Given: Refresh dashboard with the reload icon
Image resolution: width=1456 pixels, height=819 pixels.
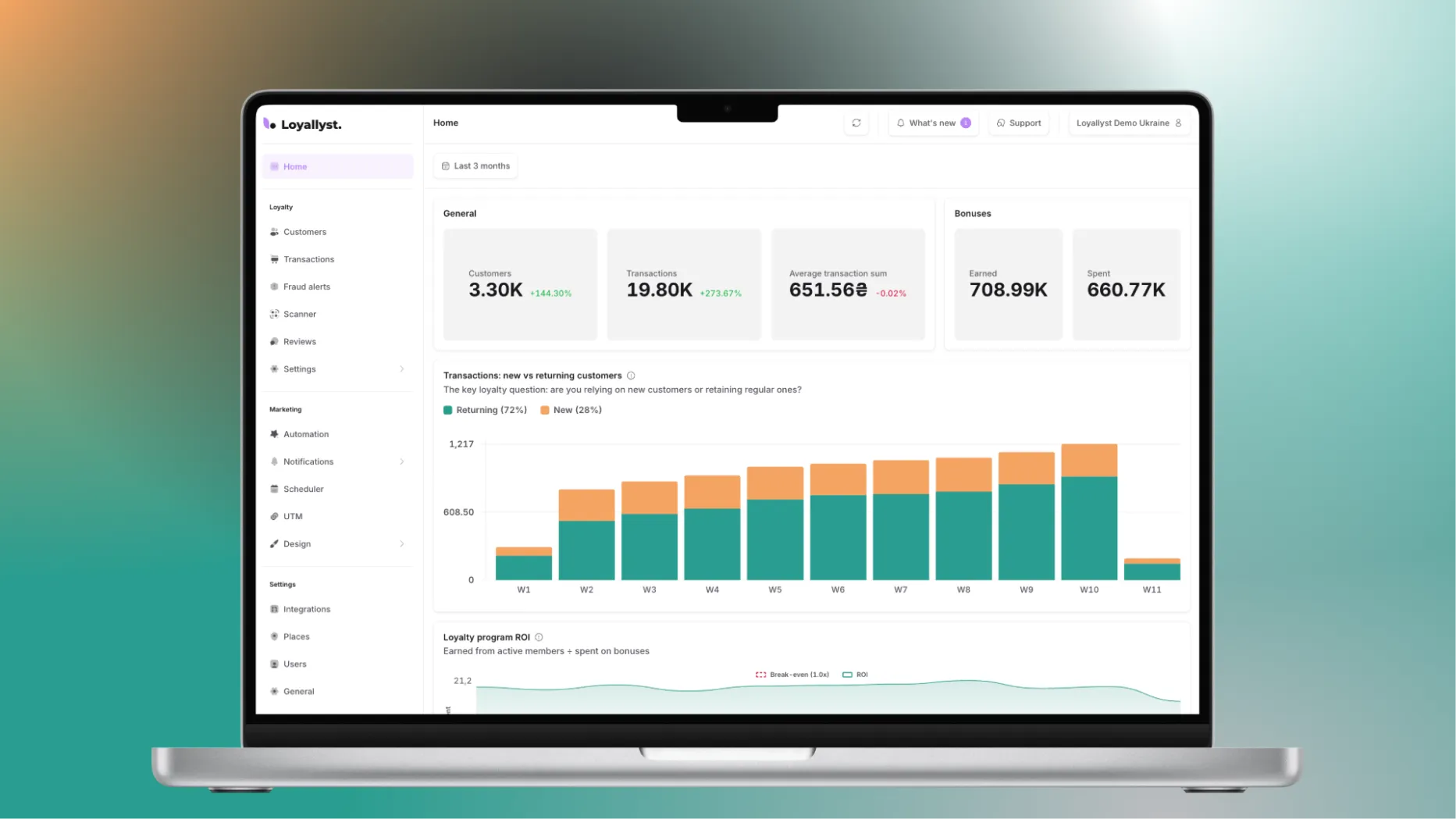Looking at the screenshot, I should tap(856, 123).
